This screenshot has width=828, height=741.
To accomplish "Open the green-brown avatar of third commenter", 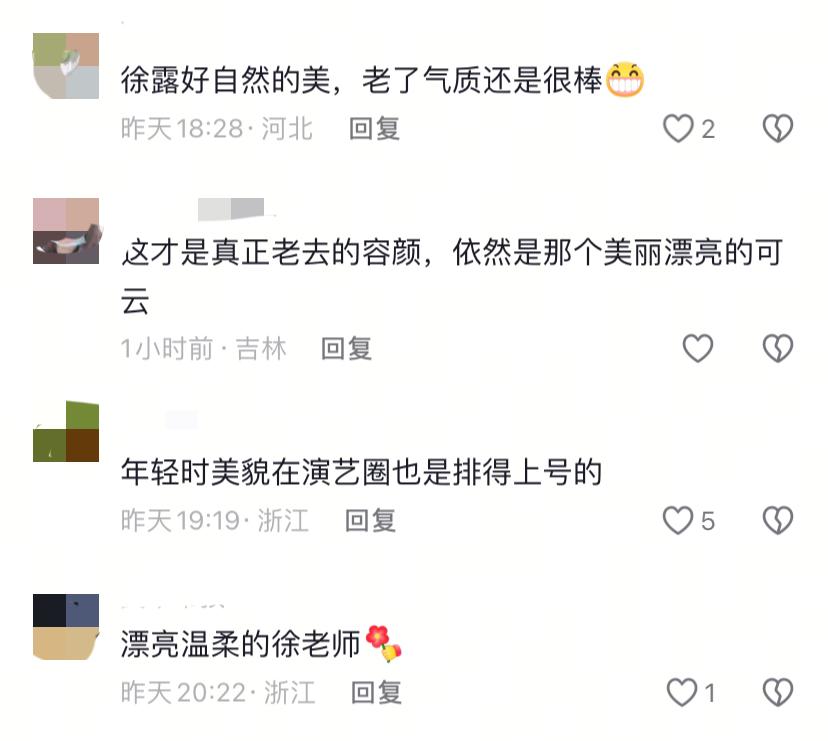I will tap(66, 431).
